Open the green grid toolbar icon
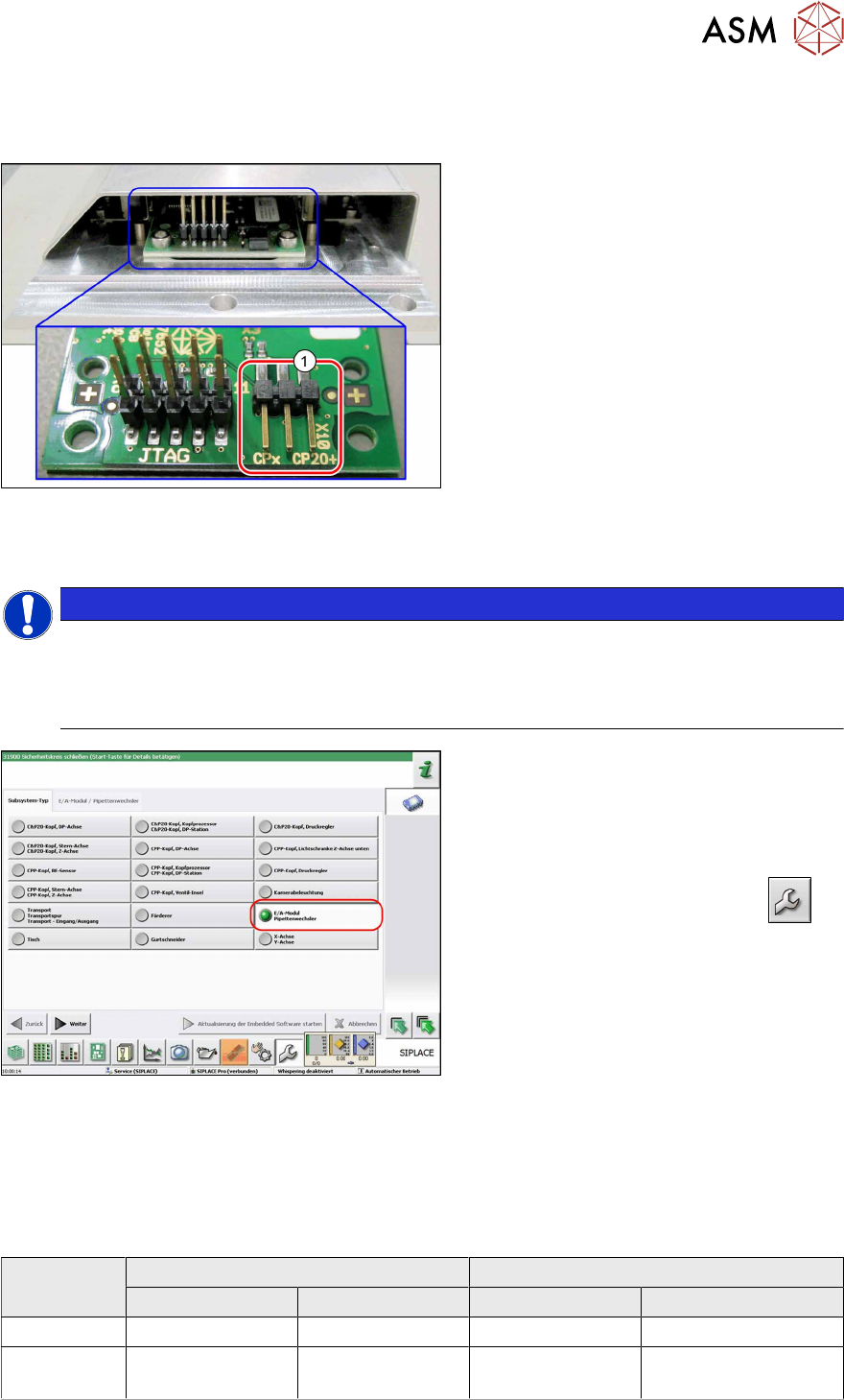844x1400 pixels. [x=43, y=1052]
